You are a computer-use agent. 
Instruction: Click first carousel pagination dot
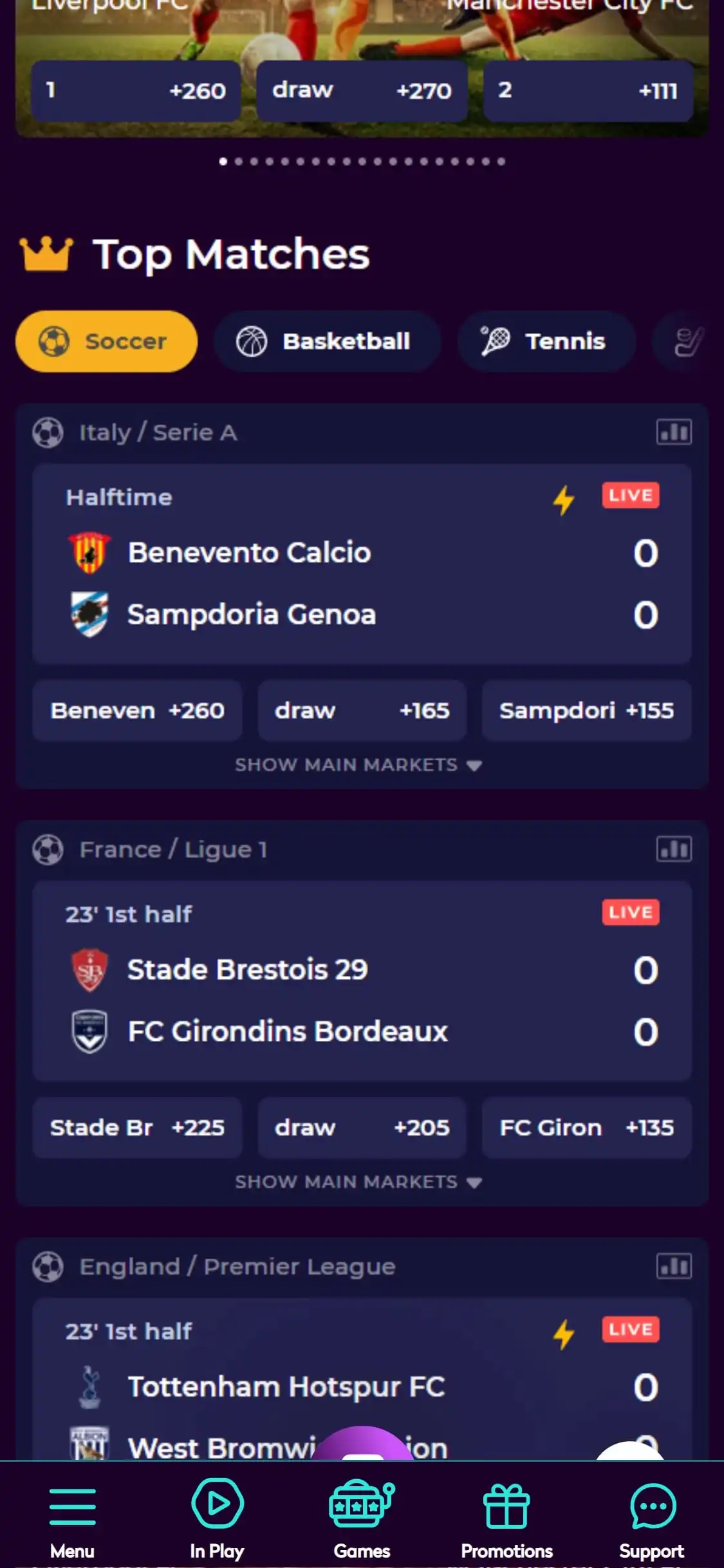pos(223,162)
